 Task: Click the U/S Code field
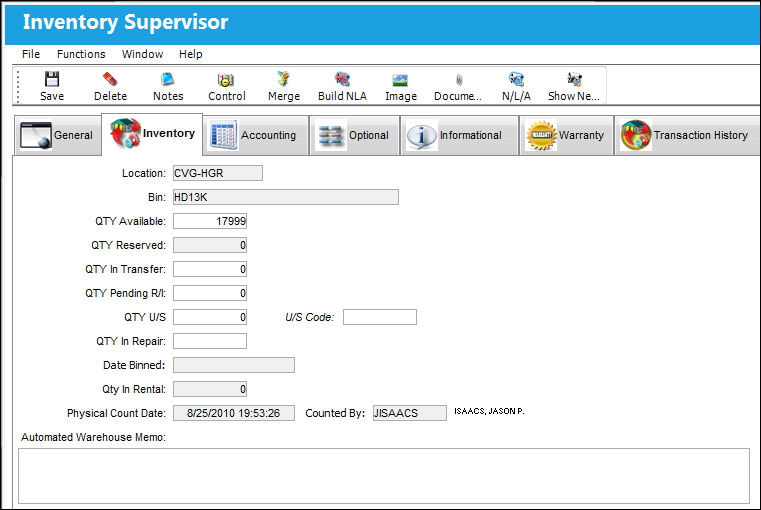pyautogui.click(x=380, y=317)
